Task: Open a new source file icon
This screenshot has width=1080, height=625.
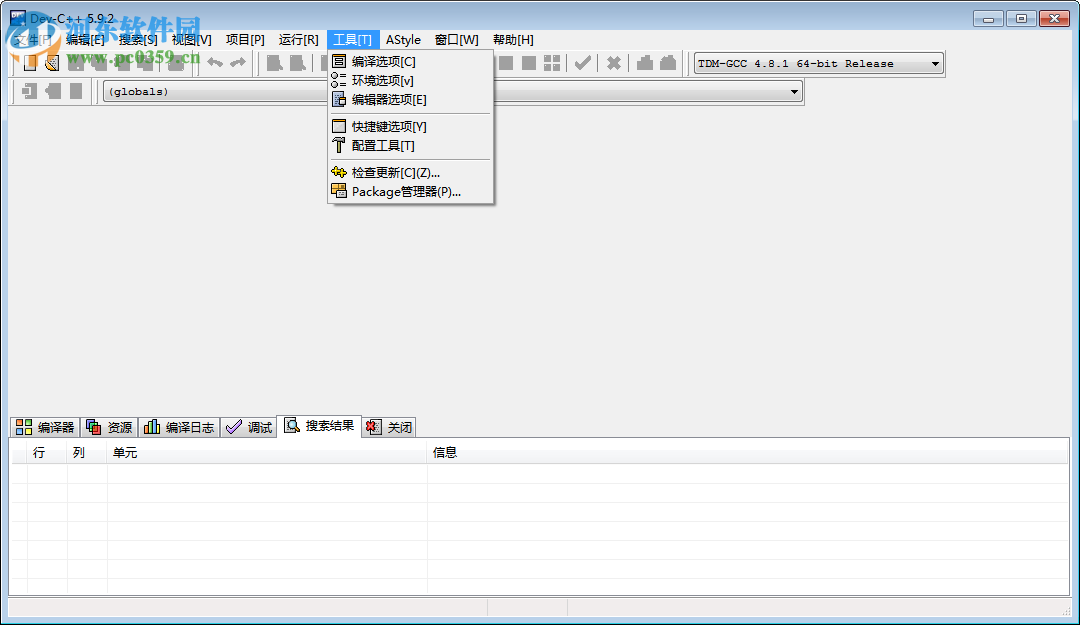Action: (x=30, y=63)
